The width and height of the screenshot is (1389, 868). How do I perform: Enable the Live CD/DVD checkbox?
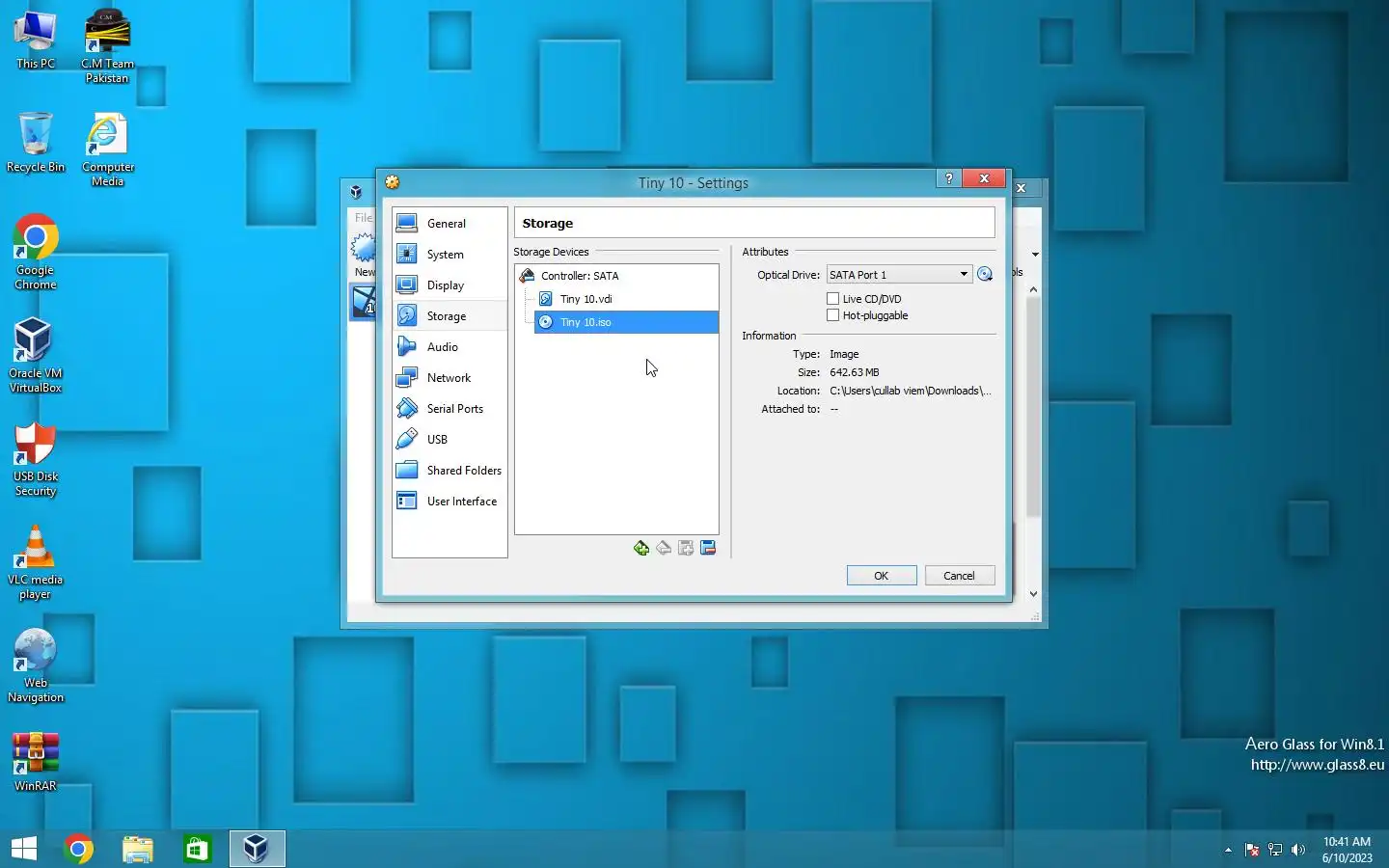click(x=833, y=299)
